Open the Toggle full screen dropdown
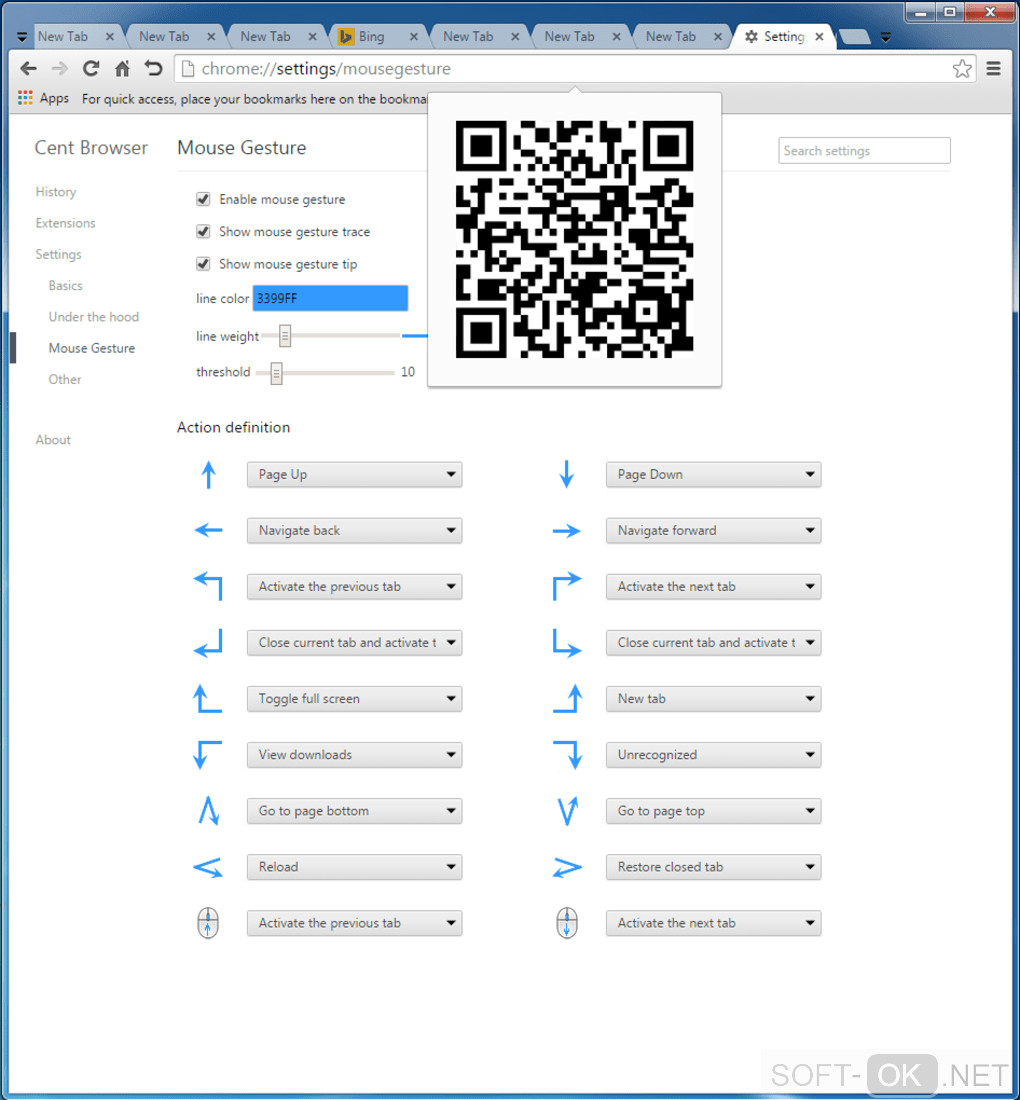1020x1100 pixels. point(354,699)
